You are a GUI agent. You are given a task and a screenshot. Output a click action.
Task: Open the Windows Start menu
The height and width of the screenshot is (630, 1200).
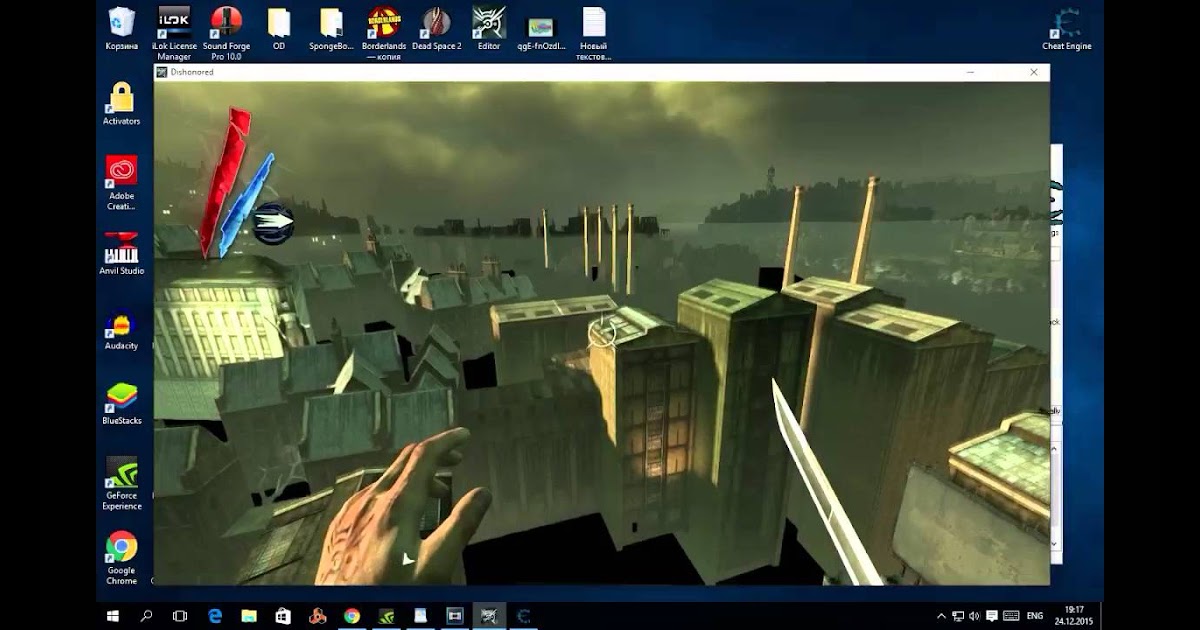click(x=113, y=616)
